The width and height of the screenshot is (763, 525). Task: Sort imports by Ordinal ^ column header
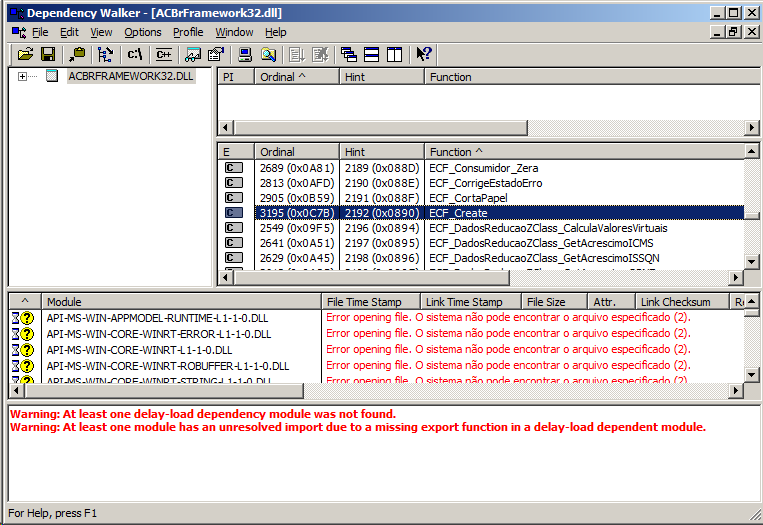click(x=297, y=77)
